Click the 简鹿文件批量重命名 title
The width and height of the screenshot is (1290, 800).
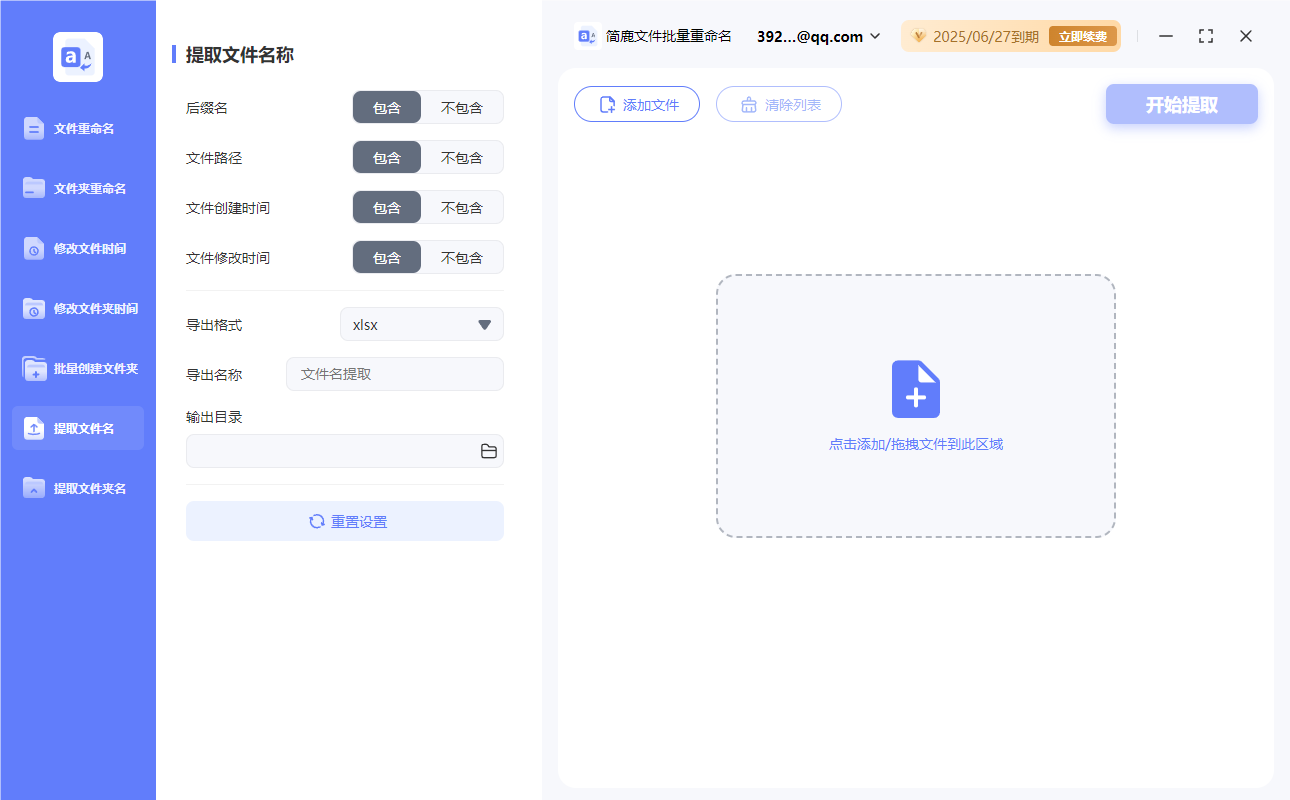[665, 36]
